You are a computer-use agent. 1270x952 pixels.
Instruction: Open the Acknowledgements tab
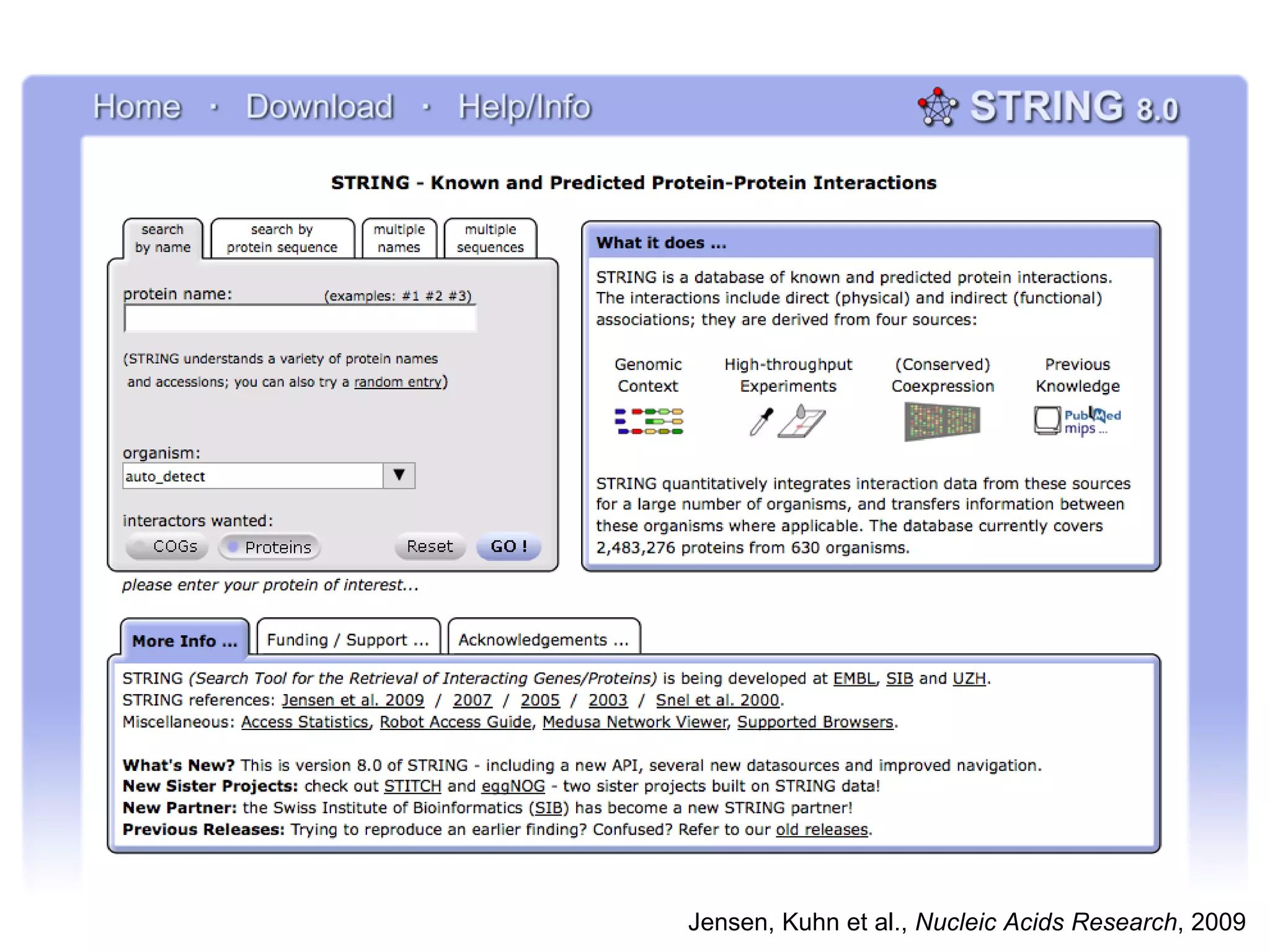(x=543, y=640)
